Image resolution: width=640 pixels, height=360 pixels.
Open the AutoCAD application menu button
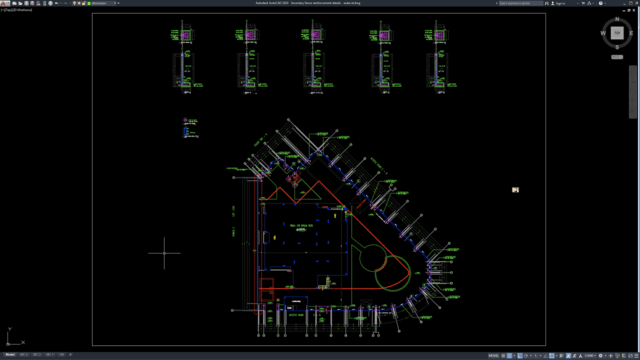(5, 3)
